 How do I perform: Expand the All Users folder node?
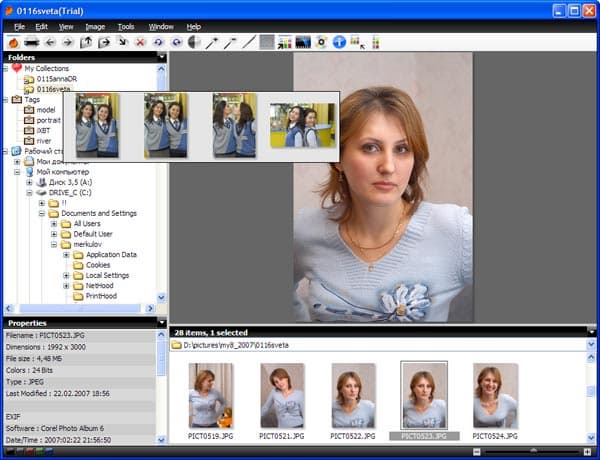pos(54,224)
